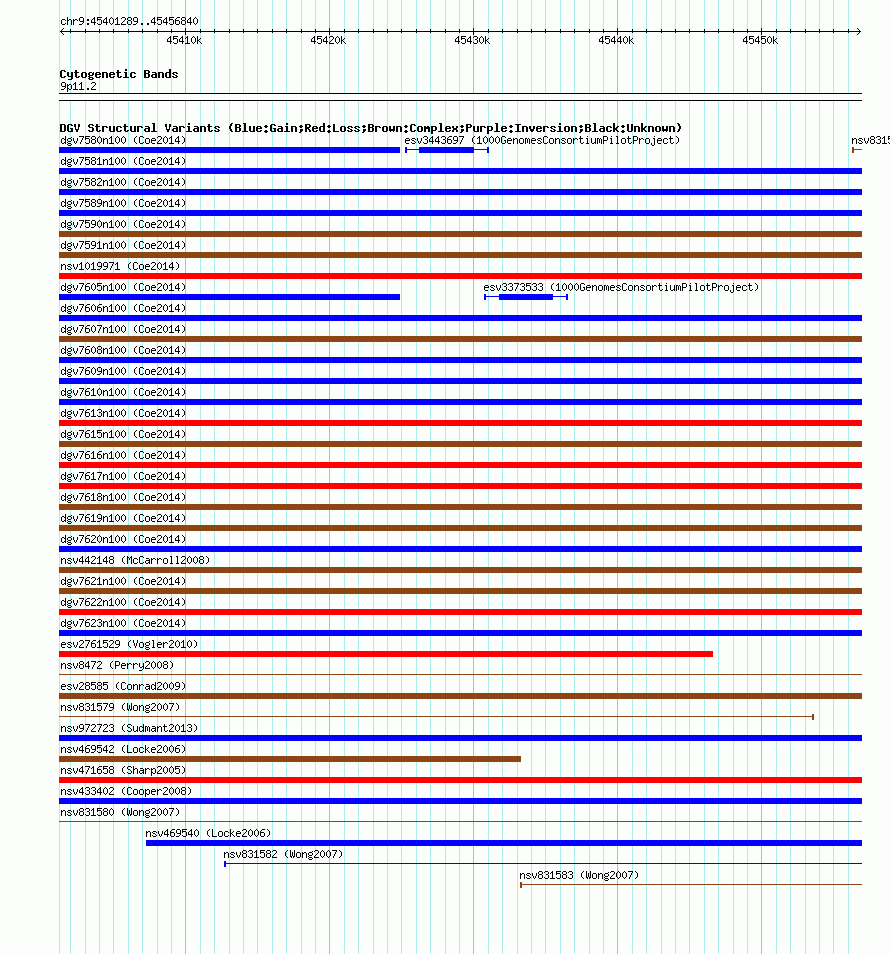The height and width of the screenshot is (954, 890).
Task: Select the dgv7615n100 (Coe2014) label
Action: pos(123,434)
